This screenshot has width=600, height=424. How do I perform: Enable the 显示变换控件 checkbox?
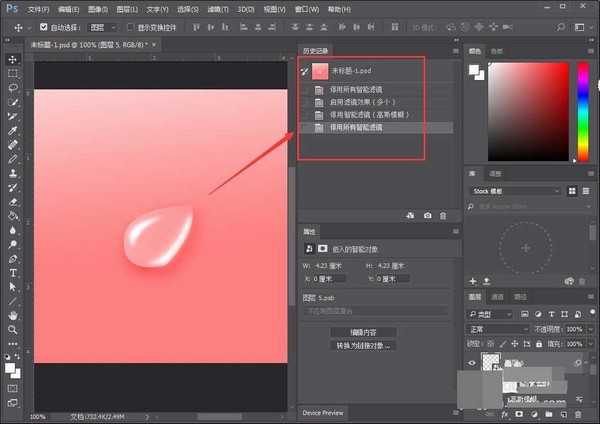point(130,27)
